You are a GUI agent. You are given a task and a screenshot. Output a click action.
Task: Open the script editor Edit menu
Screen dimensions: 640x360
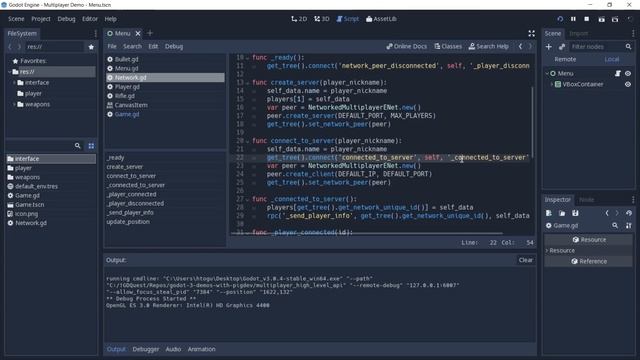pos(153,47)
